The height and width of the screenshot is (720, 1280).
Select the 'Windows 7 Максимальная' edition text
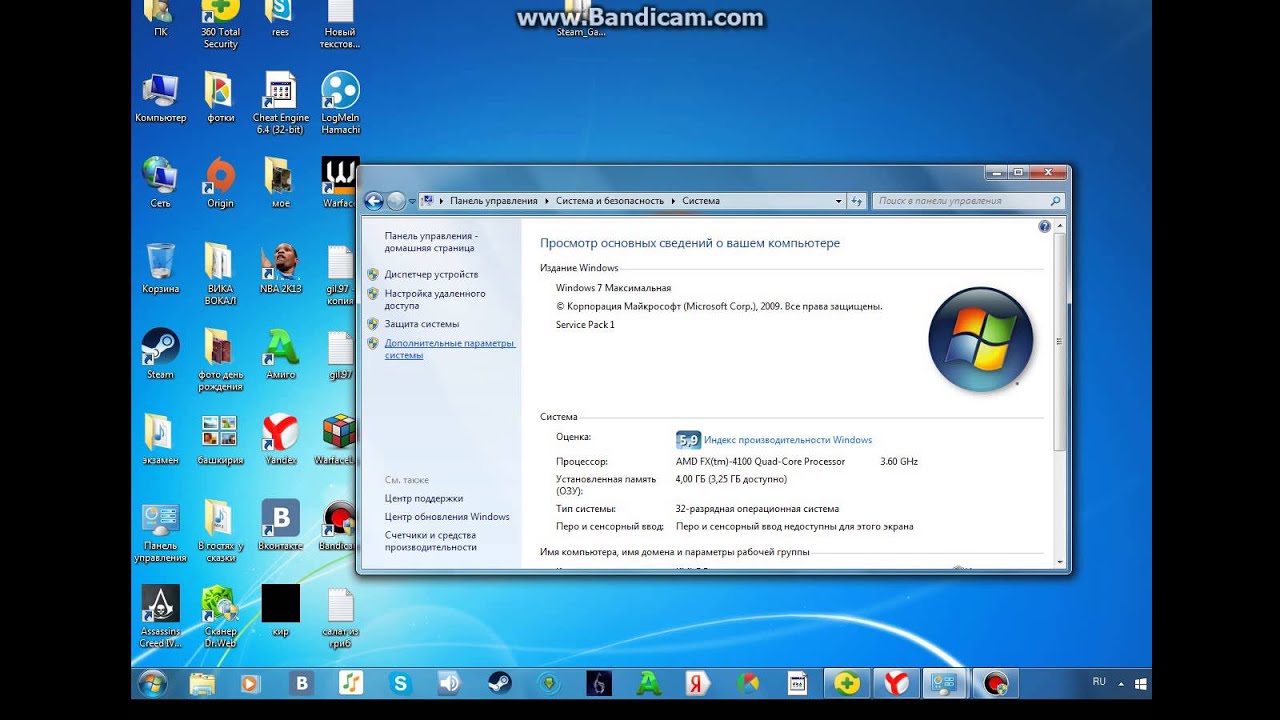613,288
